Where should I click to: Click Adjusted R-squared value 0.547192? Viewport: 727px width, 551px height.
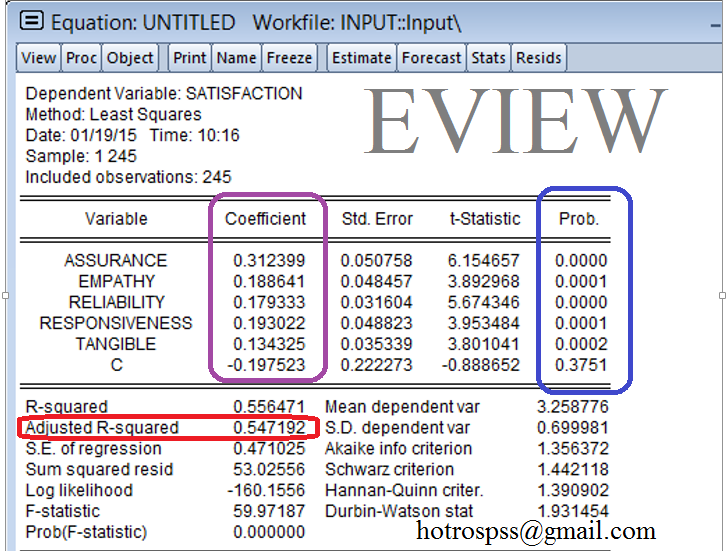(x=269, y=427)
